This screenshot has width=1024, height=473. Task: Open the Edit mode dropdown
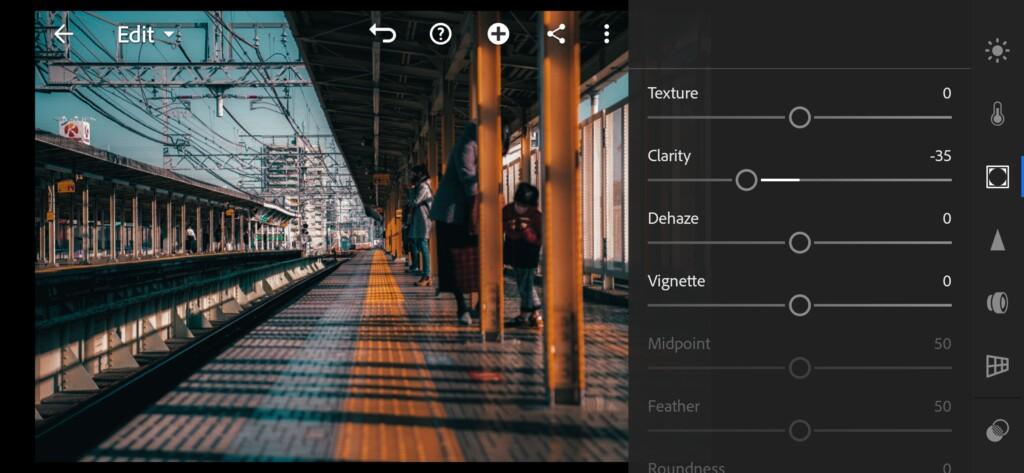point(146,34)
